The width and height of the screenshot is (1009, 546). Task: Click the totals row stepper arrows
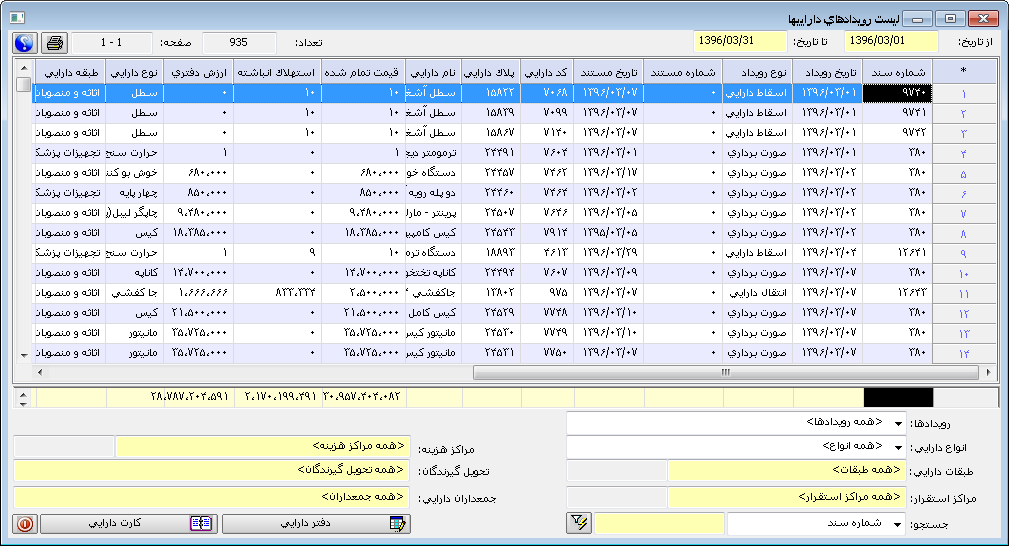[x=24, y=397]
